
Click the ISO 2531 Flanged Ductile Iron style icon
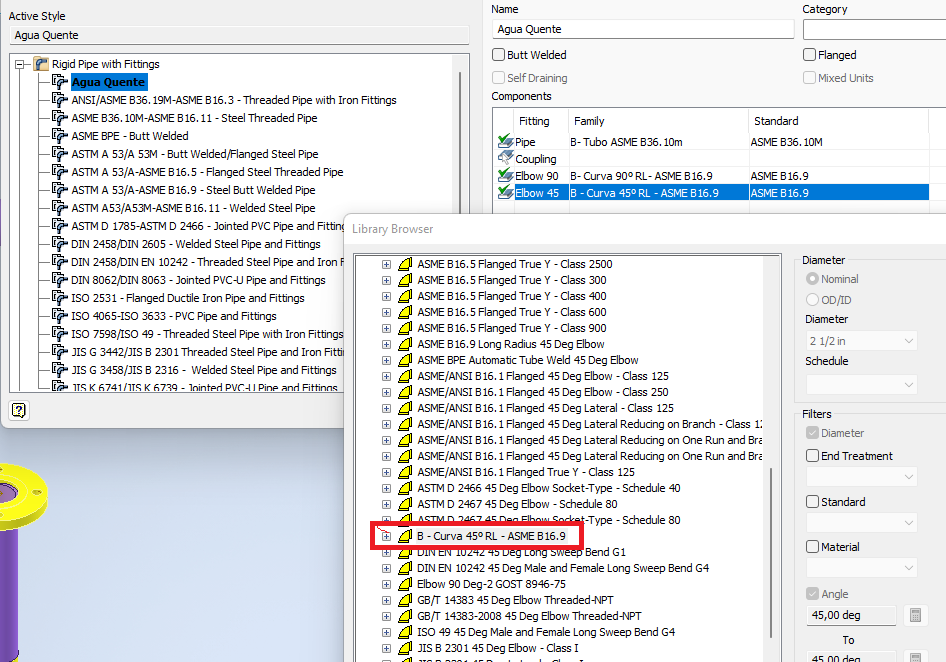pyautogui.click(x=60, y=298)
